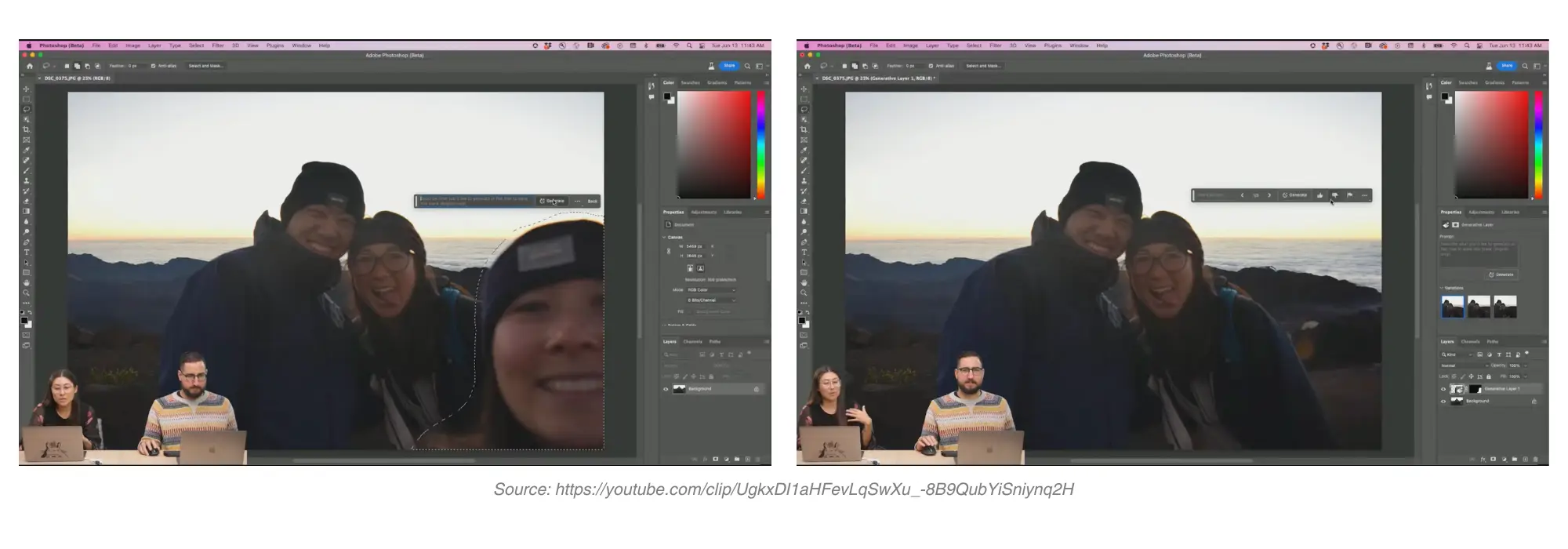Click foreground color swatch in left Color panel
Image resolution: width=1568 pixels, height=549 pixels.
(x=666, y=96)
